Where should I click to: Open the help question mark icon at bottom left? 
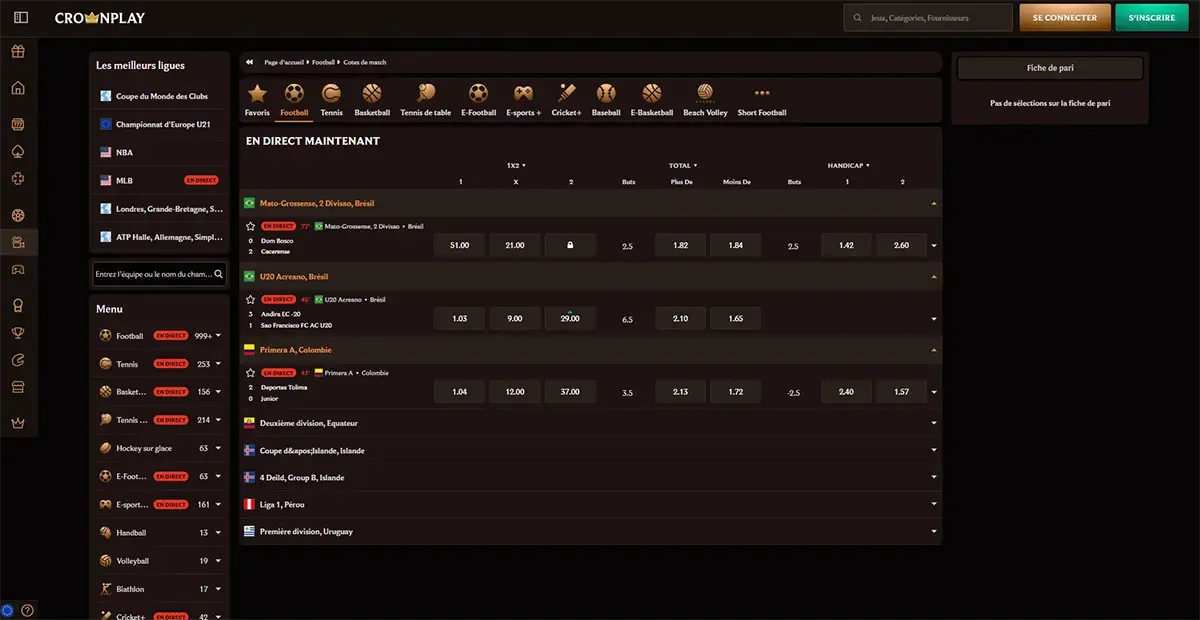[27, 610]
